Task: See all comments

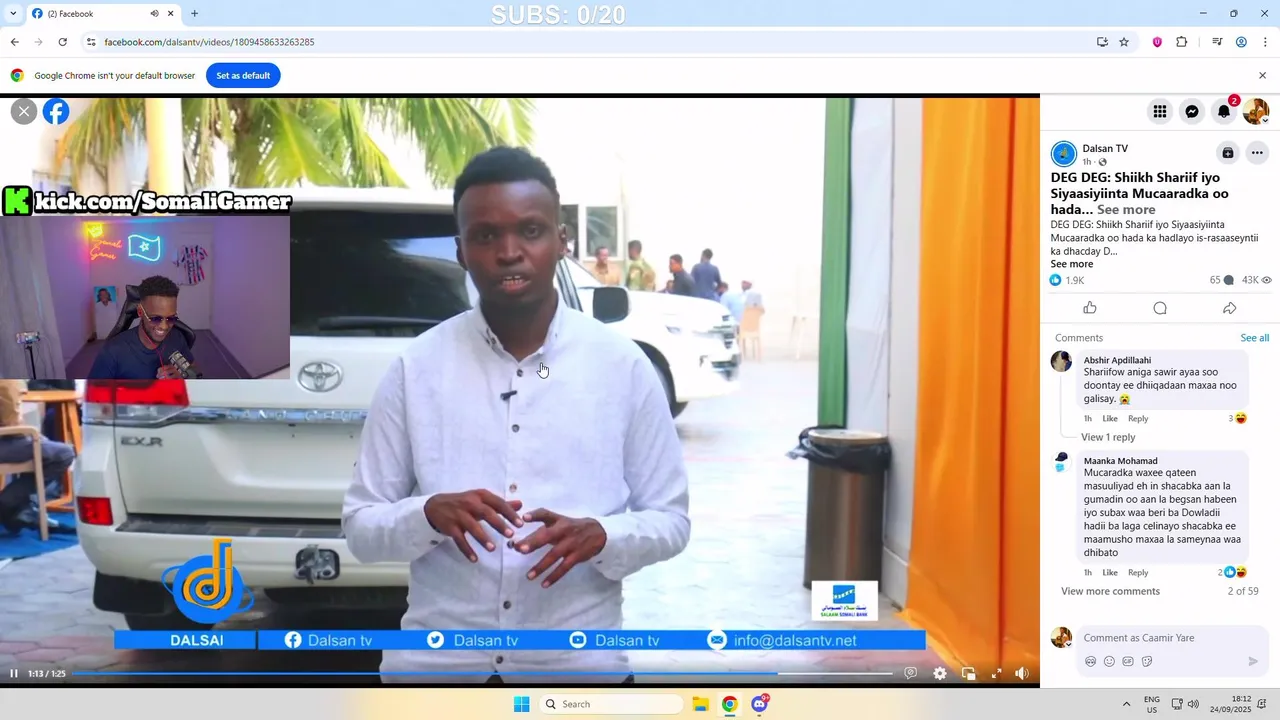Action: pos(1255,338)
